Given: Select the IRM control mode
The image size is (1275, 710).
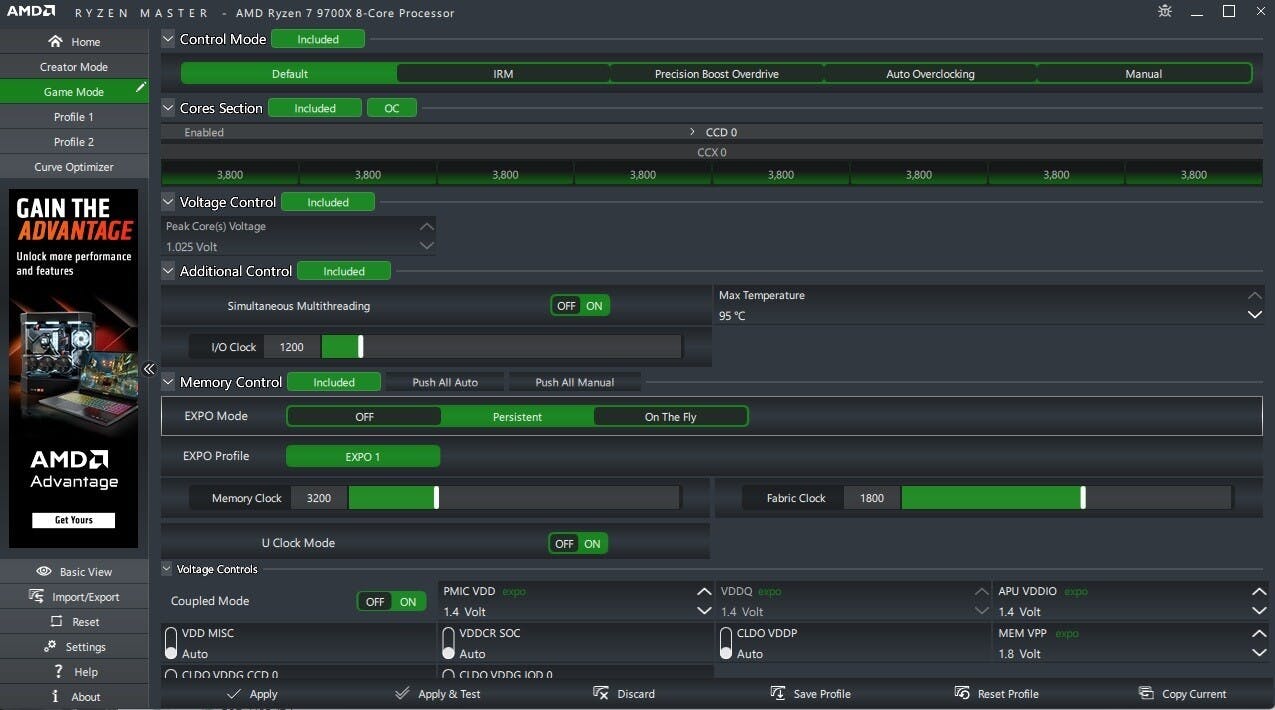Looking at the screenshot, I should 503,74.
